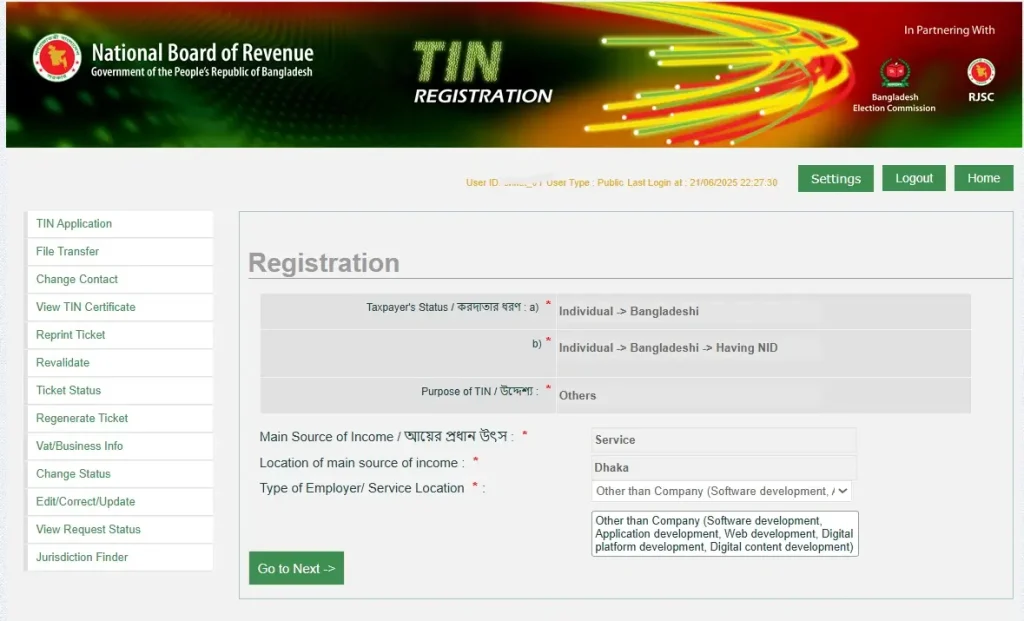Click the Main Source of Income field
The width and height of the screenshot is (1024, 621).
click(723, 440)
